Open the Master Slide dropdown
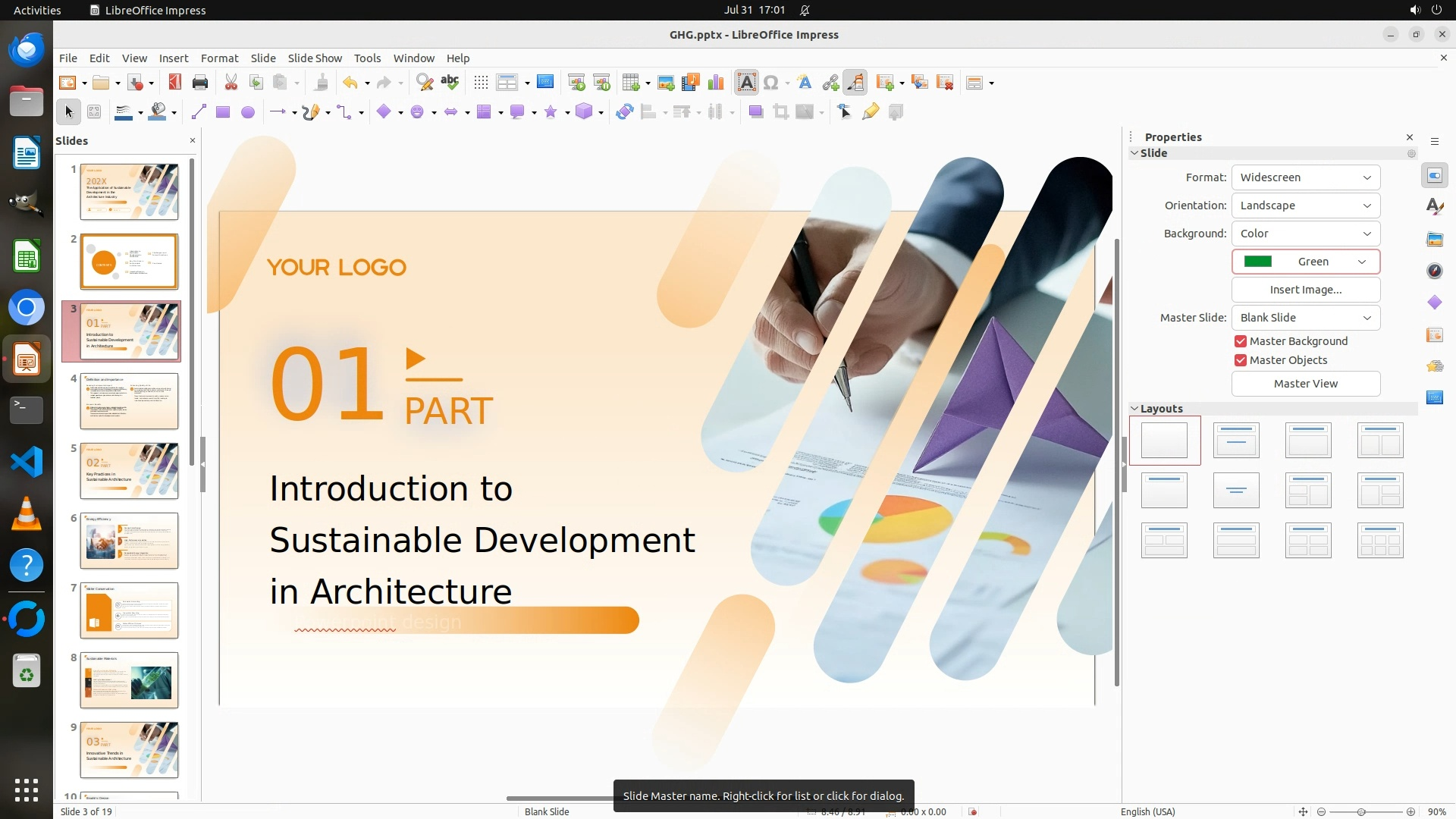1456x819 pixels. pos(1305,318)
